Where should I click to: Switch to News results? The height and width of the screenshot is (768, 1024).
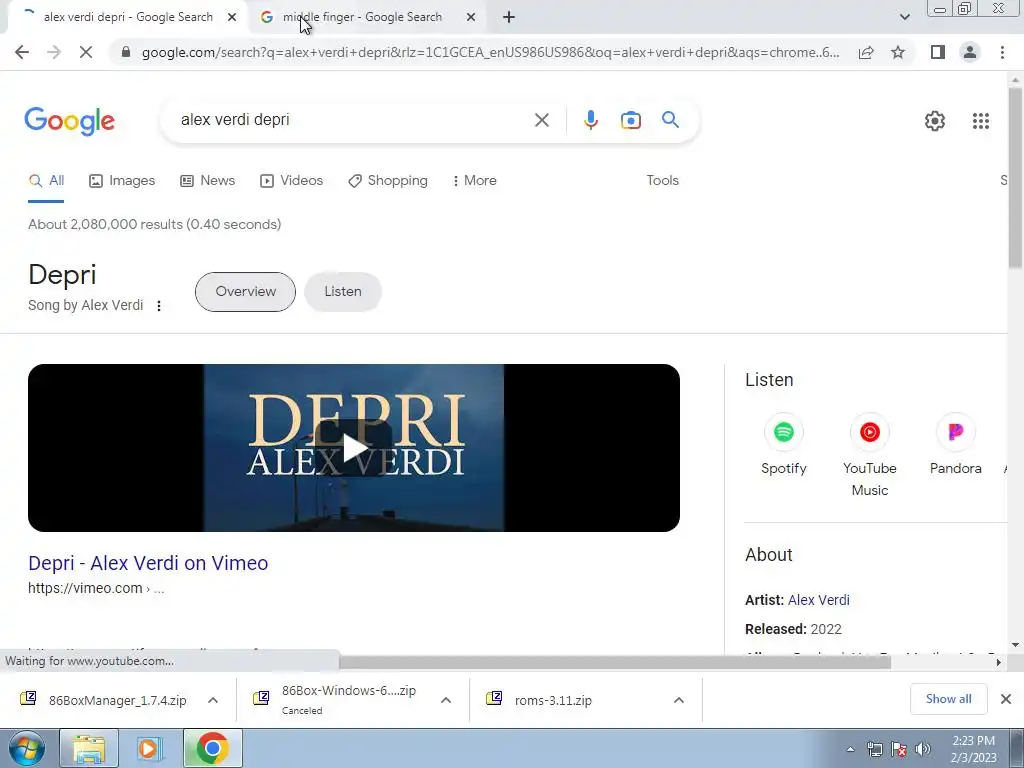tap(208, 180)
